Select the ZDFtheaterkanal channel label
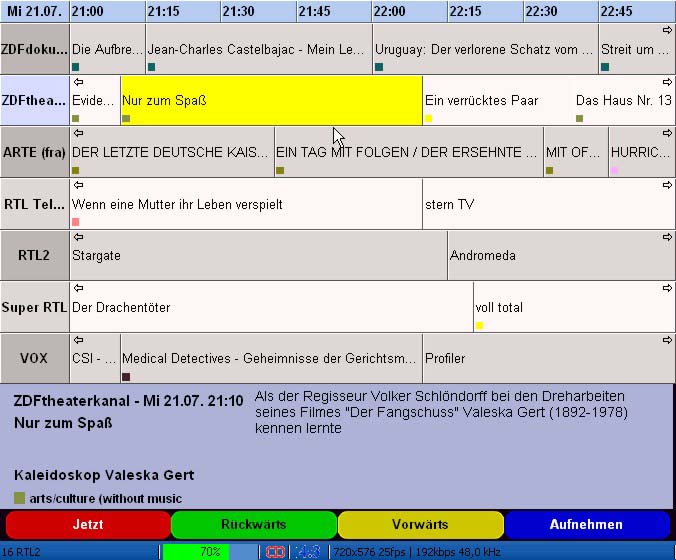 click(34, 100)
